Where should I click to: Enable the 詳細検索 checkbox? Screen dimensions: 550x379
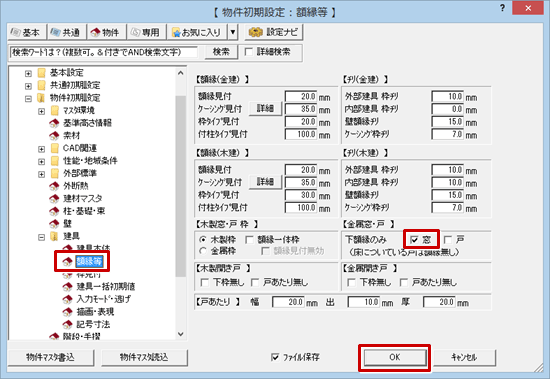click(248, 52)
